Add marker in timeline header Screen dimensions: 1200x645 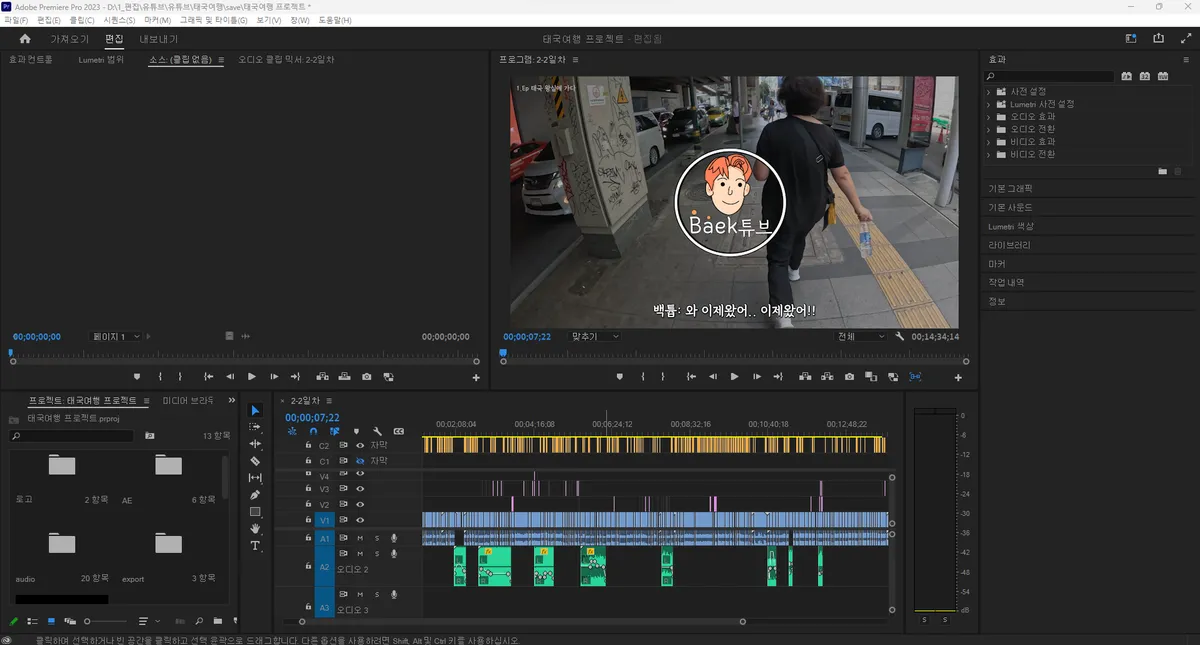(355, 431)
